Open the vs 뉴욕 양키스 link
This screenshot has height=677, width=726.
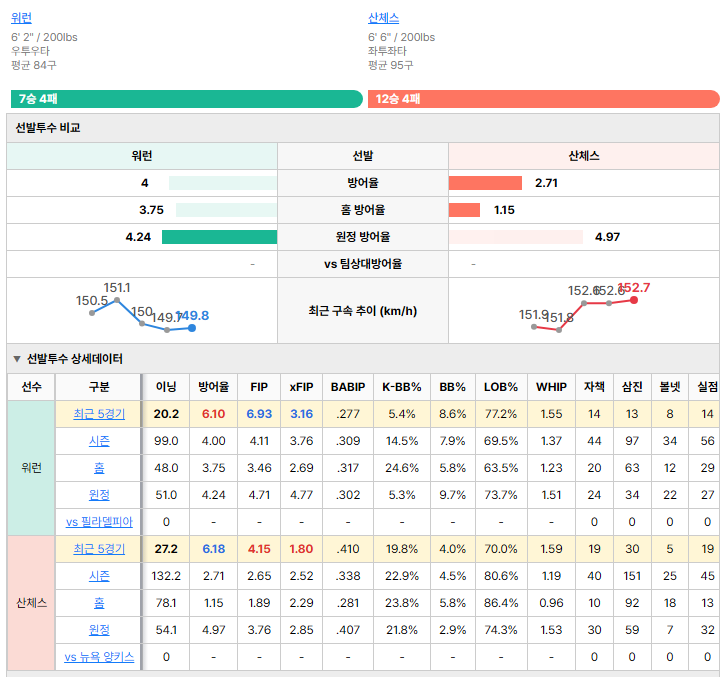tap(99, 657)
